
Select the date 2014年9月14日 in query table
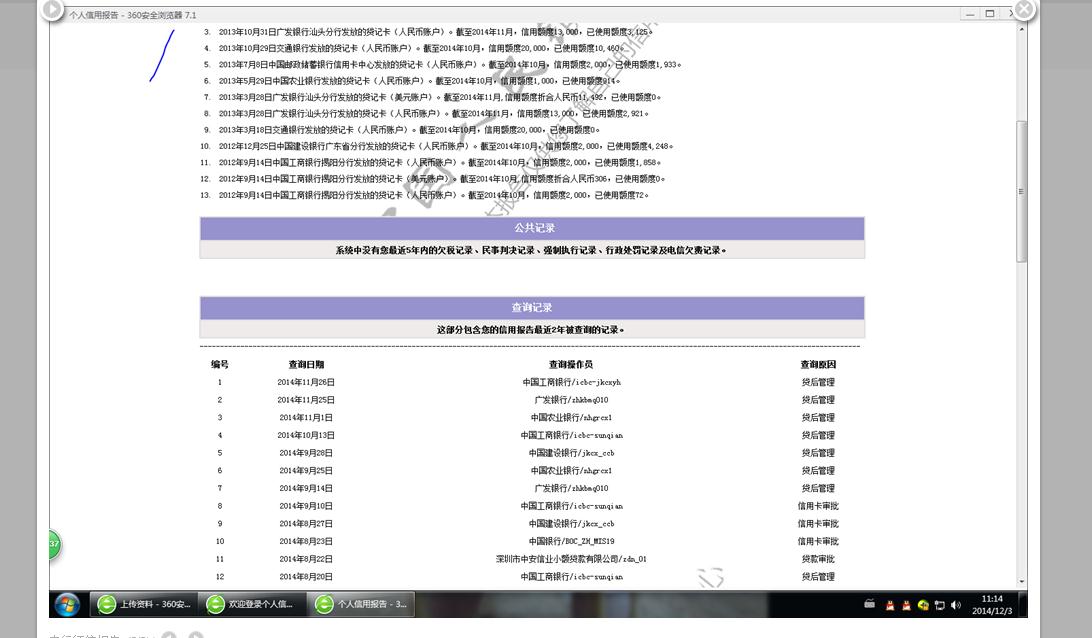tap(306, 488)
